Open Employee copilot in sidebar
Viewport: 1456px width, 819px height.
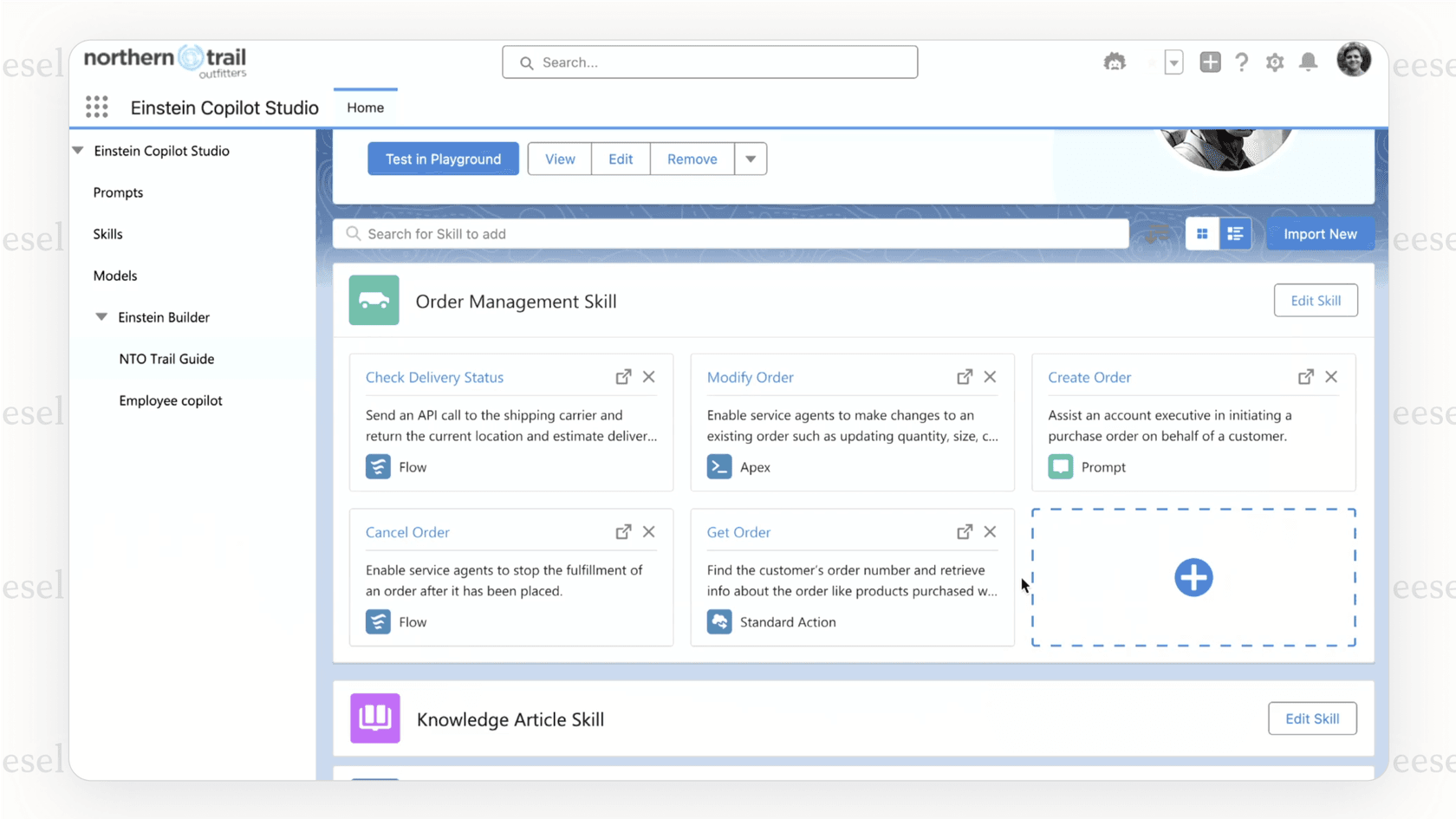click(171, 400)
